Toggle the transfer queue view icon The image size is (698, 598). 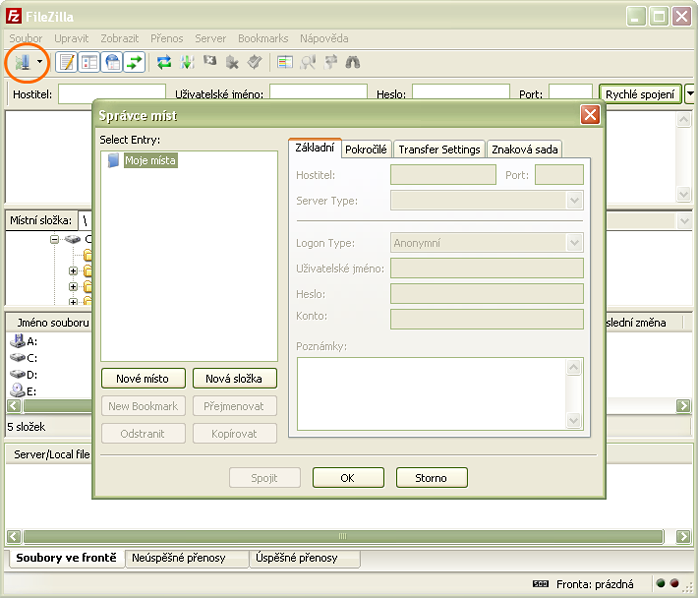point(135,62)
